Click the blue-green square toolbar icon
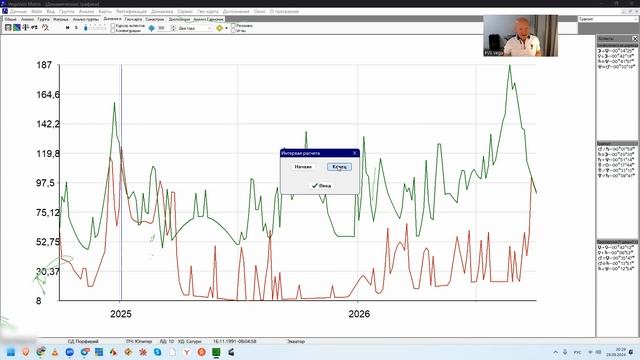 click(17, 27)
